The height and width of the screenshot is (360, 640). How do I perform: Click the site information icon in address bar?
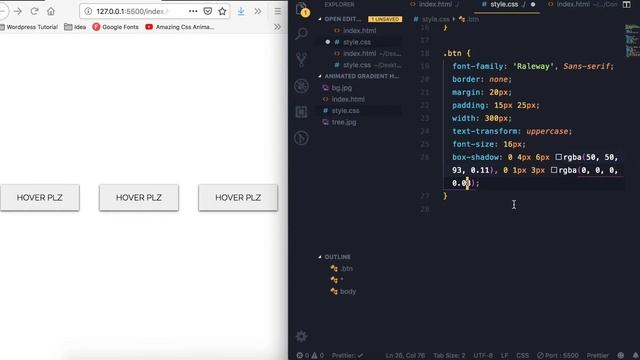click(x=88, y=11)
